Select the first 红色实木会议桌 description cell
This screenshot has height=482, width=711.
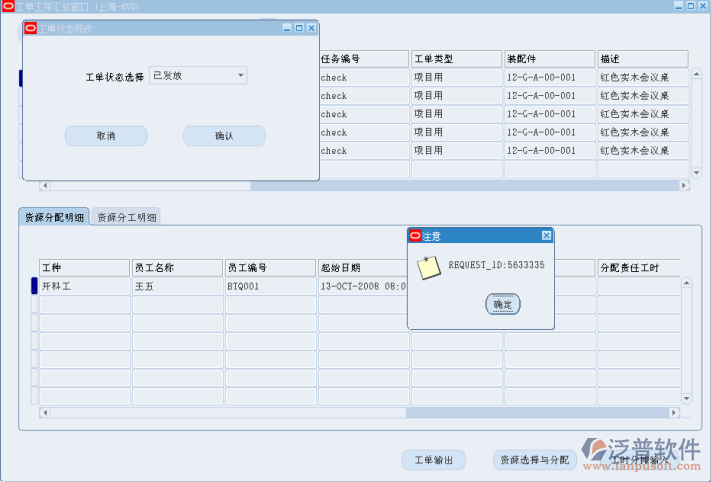click(x=643, y=78)
